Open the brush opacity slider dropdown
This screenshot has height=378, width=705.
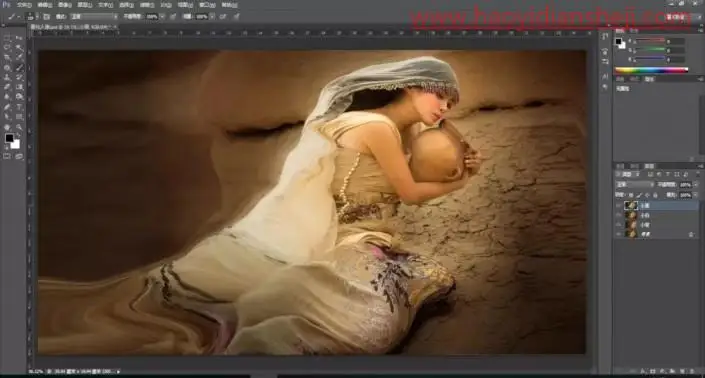click(x=162, y=17)
